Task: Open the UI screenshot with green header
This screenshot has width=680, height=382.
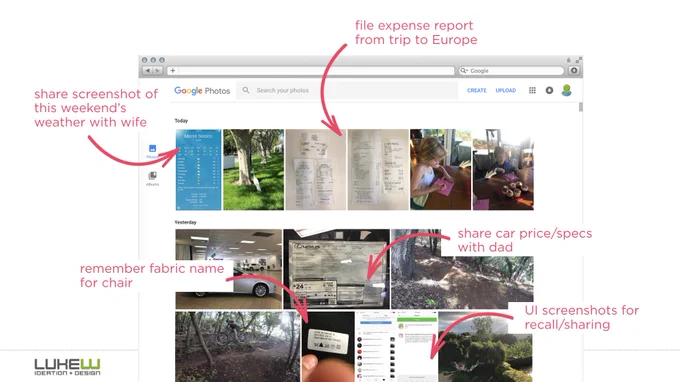Action: click(417, 347)
